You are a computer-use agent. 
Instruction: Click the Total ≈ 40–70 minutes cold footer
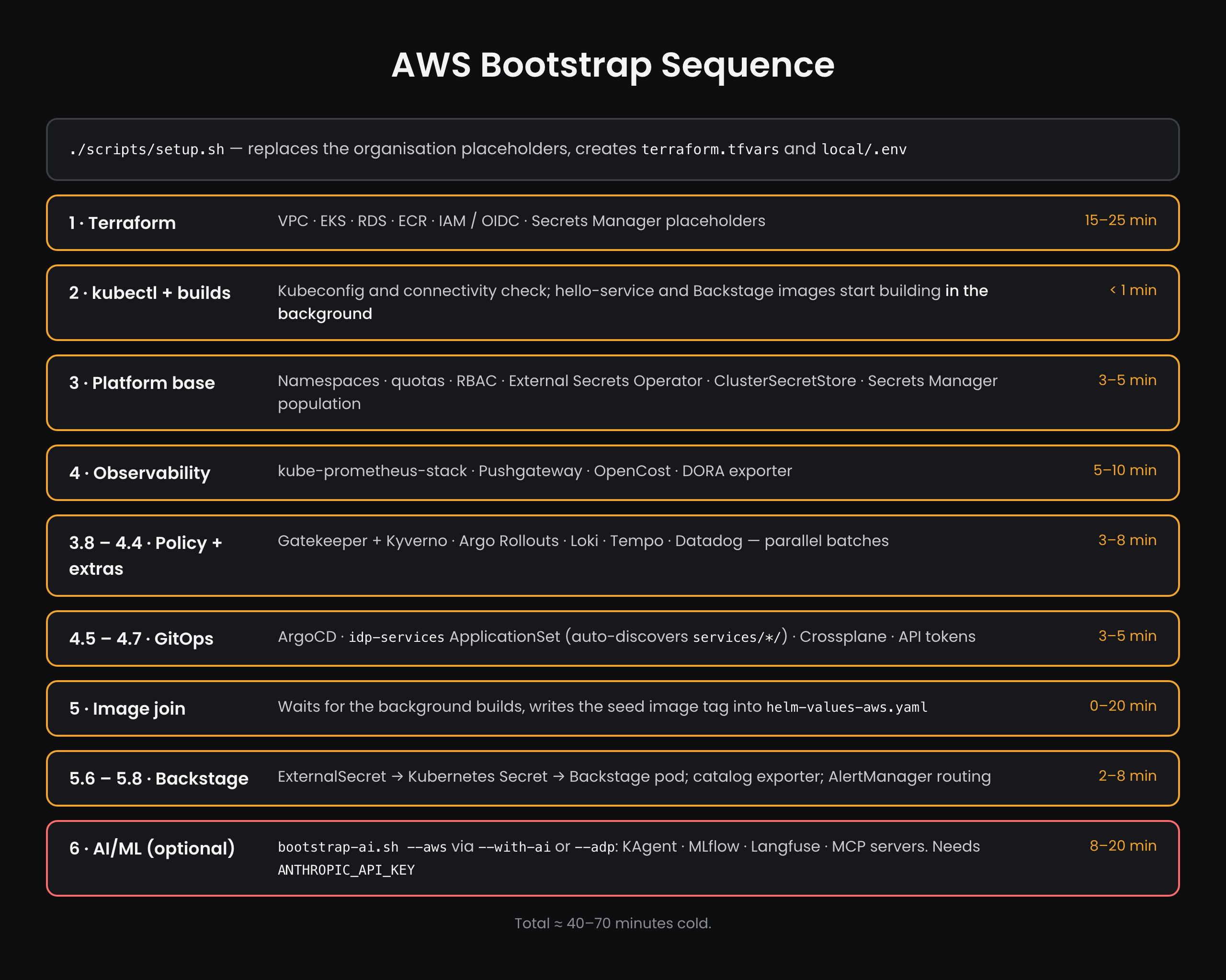click(613, 923)
